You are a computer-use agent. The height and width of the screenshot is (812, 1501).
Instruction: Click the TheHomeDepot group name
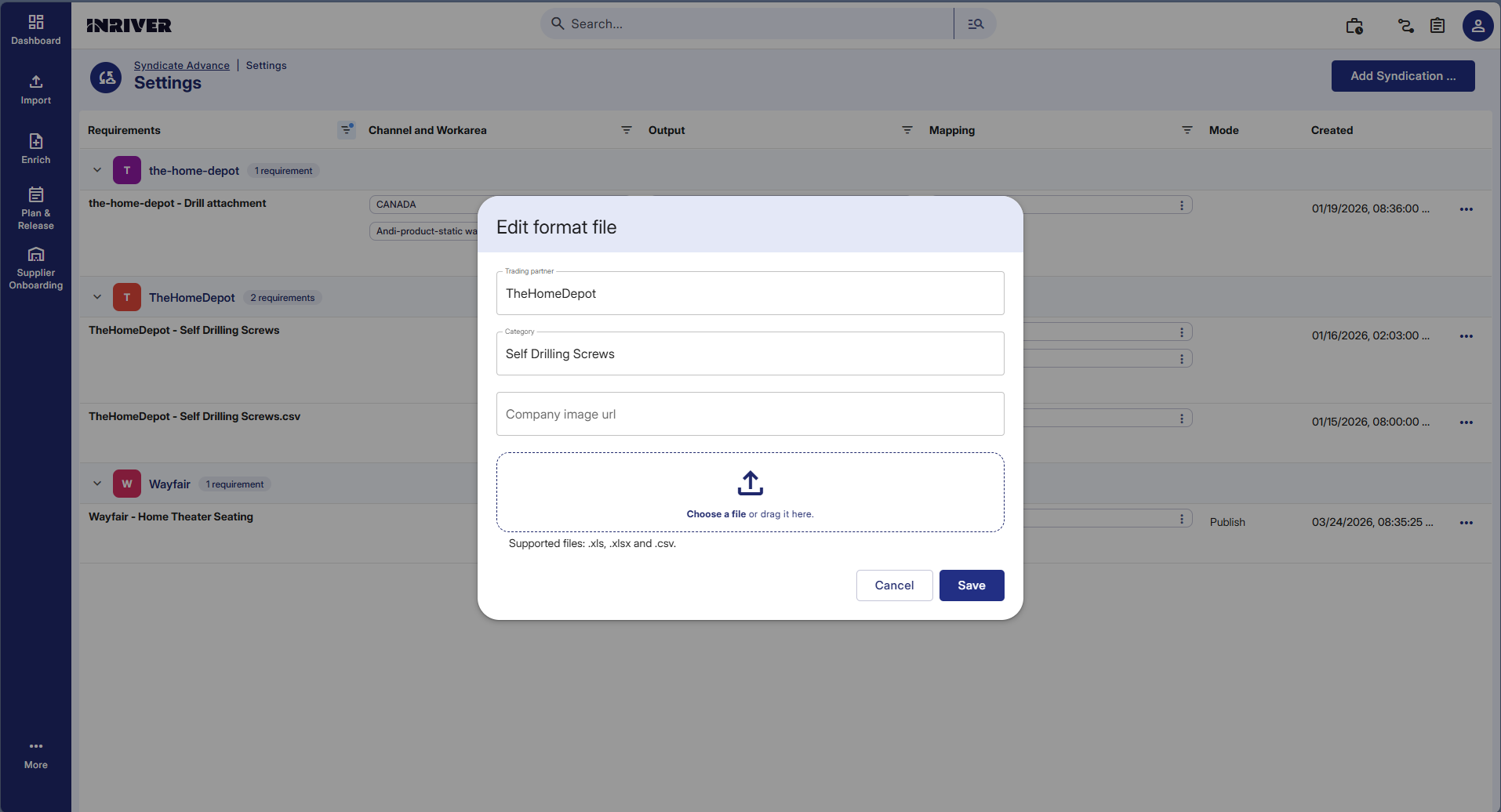pos(192,298)
